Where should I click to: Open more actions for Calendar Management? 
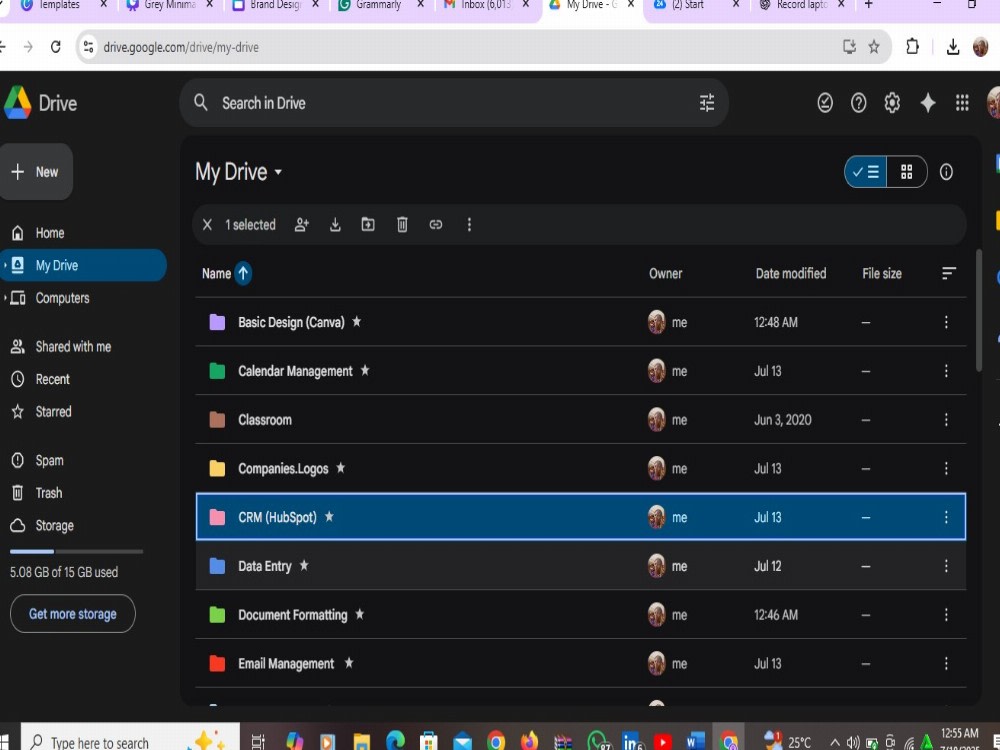946,371
